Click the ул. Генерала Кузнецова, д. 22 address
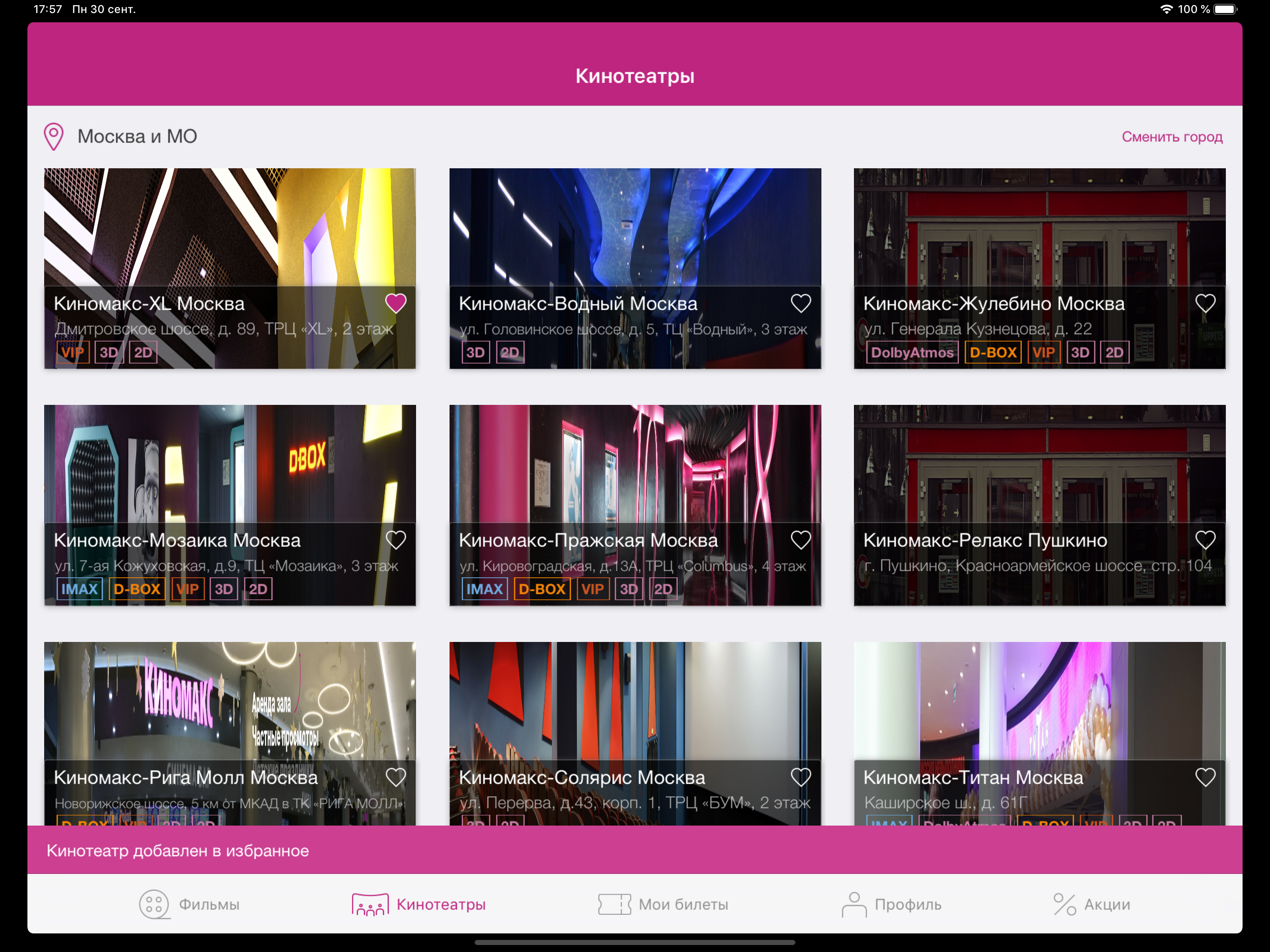Image resolution: width=1270 pixels, height=952 pixels. click(x=978, y=329)
